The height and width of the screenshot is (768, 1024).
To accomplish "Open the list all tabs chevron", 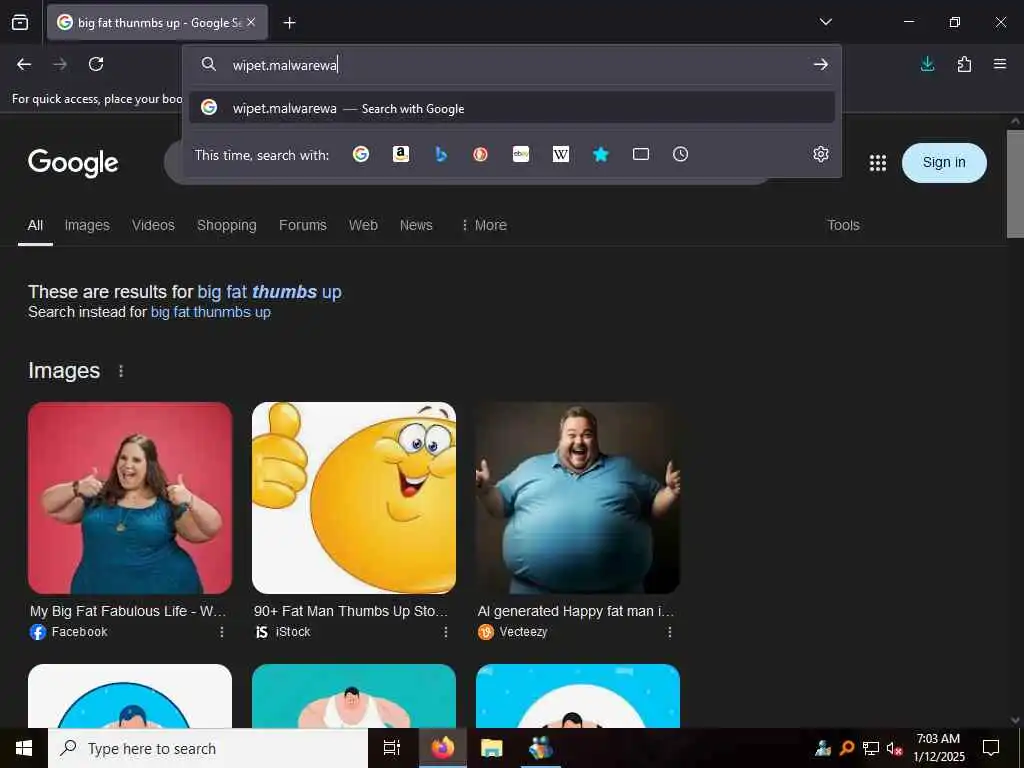I will (825, 22).
